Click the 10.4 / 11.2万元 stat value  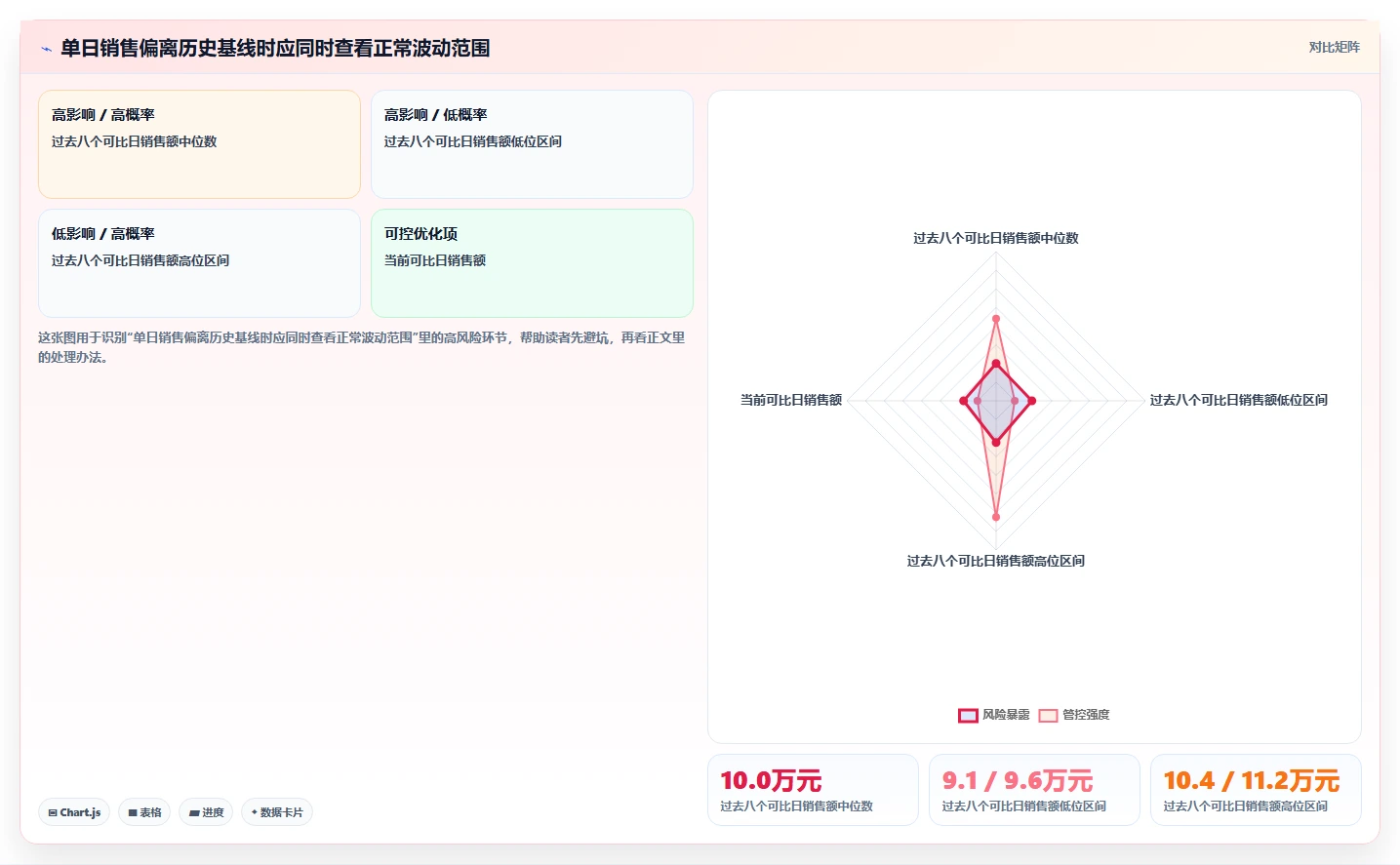pos(1252,781)
